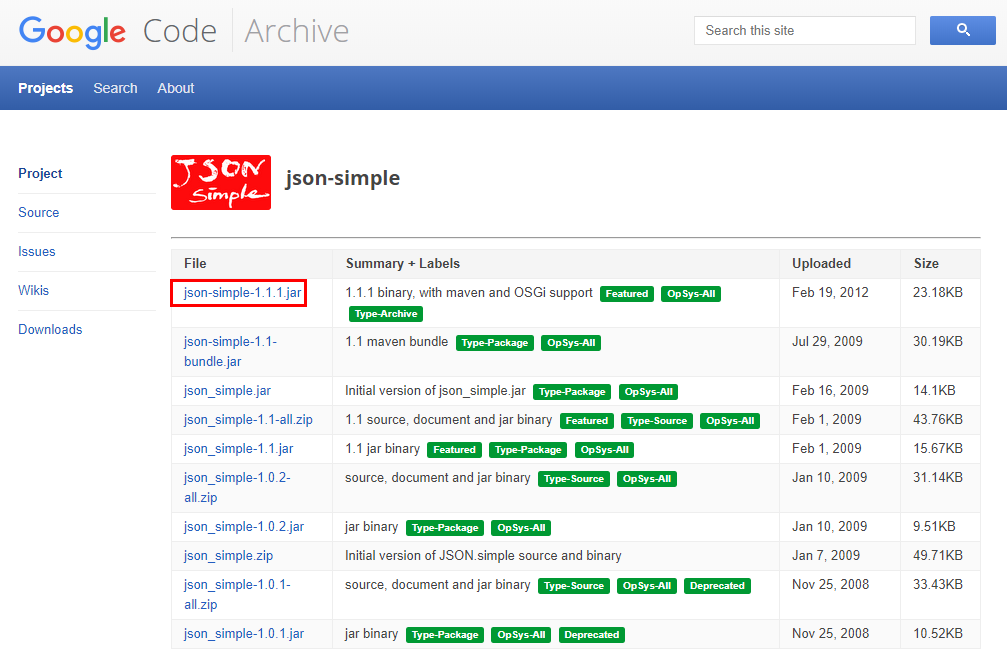This screenshot has height=669, width=1007.
Task: Click Type-Source label on json_simple-1.0.2-all.zip row
Action: click(x=574, y=478)
